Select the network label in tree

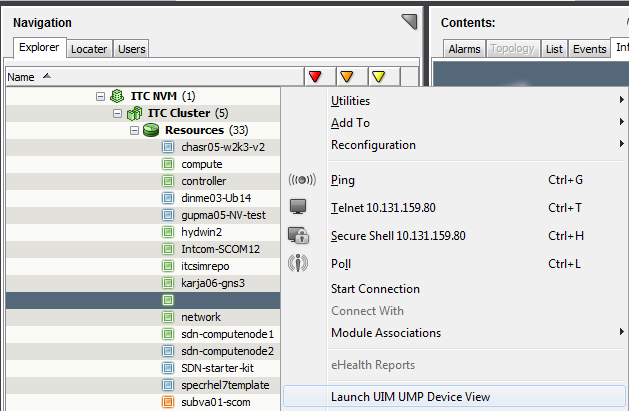[x=201, y=317]
